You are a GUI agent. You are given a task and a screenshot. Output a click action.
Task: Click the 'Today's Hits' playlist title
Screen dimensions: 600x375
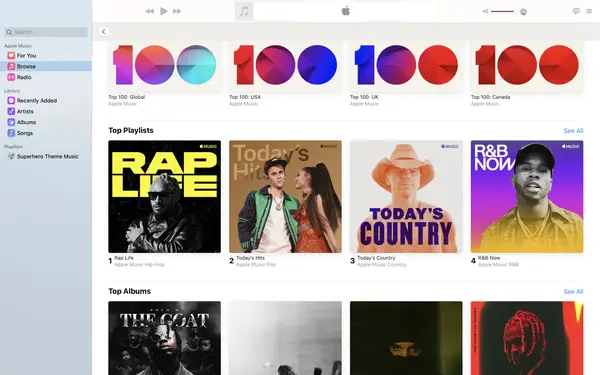pos(250,258)
